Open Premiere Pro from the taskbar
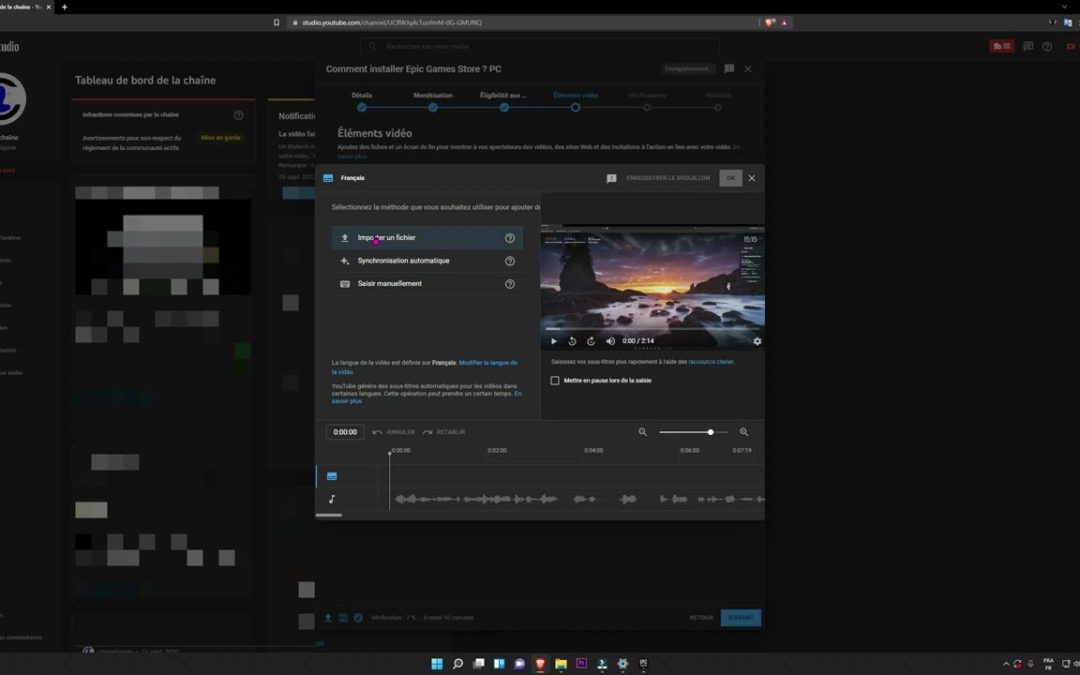Viewport: 1080px width, 675px height. [x=581, y=664]
